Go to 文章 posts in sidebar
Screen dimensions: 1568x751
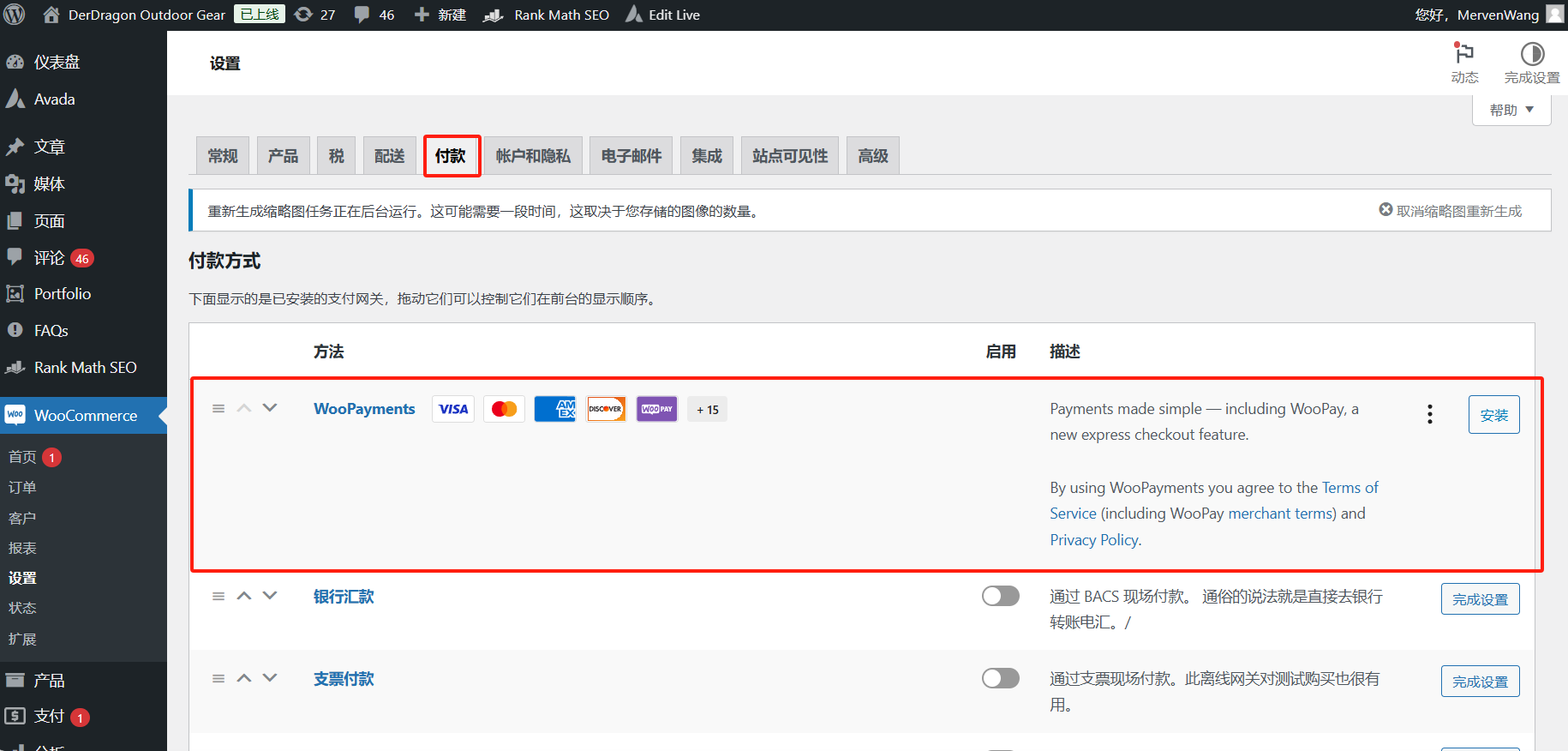[83, 147]
